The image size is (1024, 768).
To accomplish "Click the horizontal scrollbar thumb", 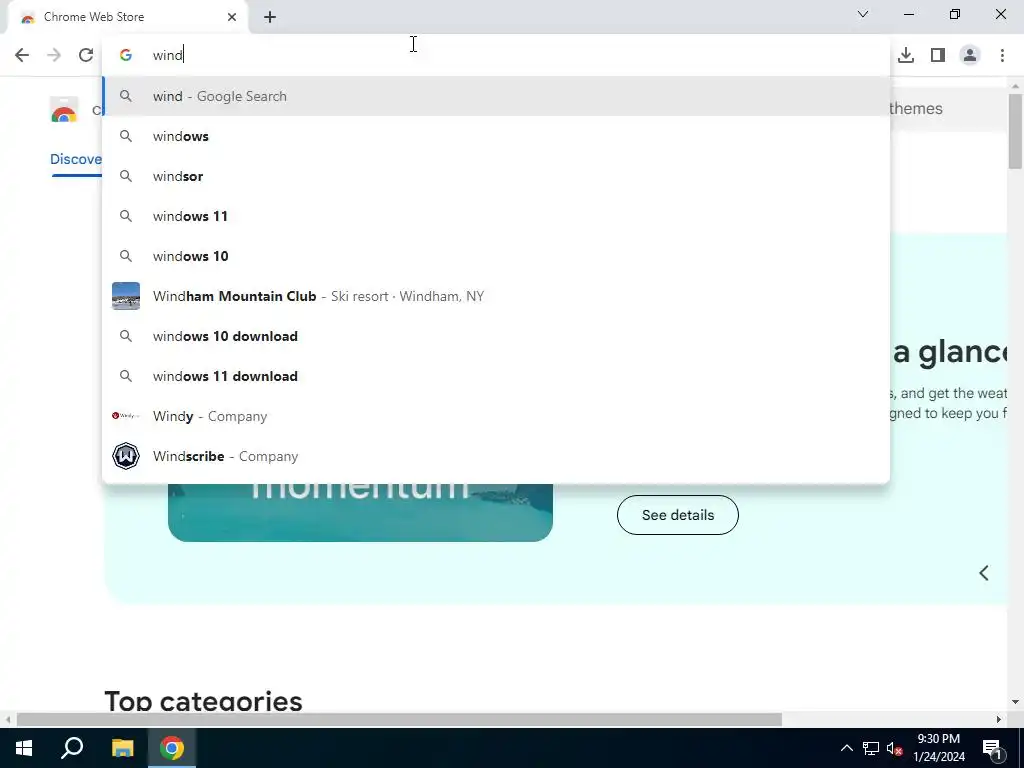I will (399, 720).
